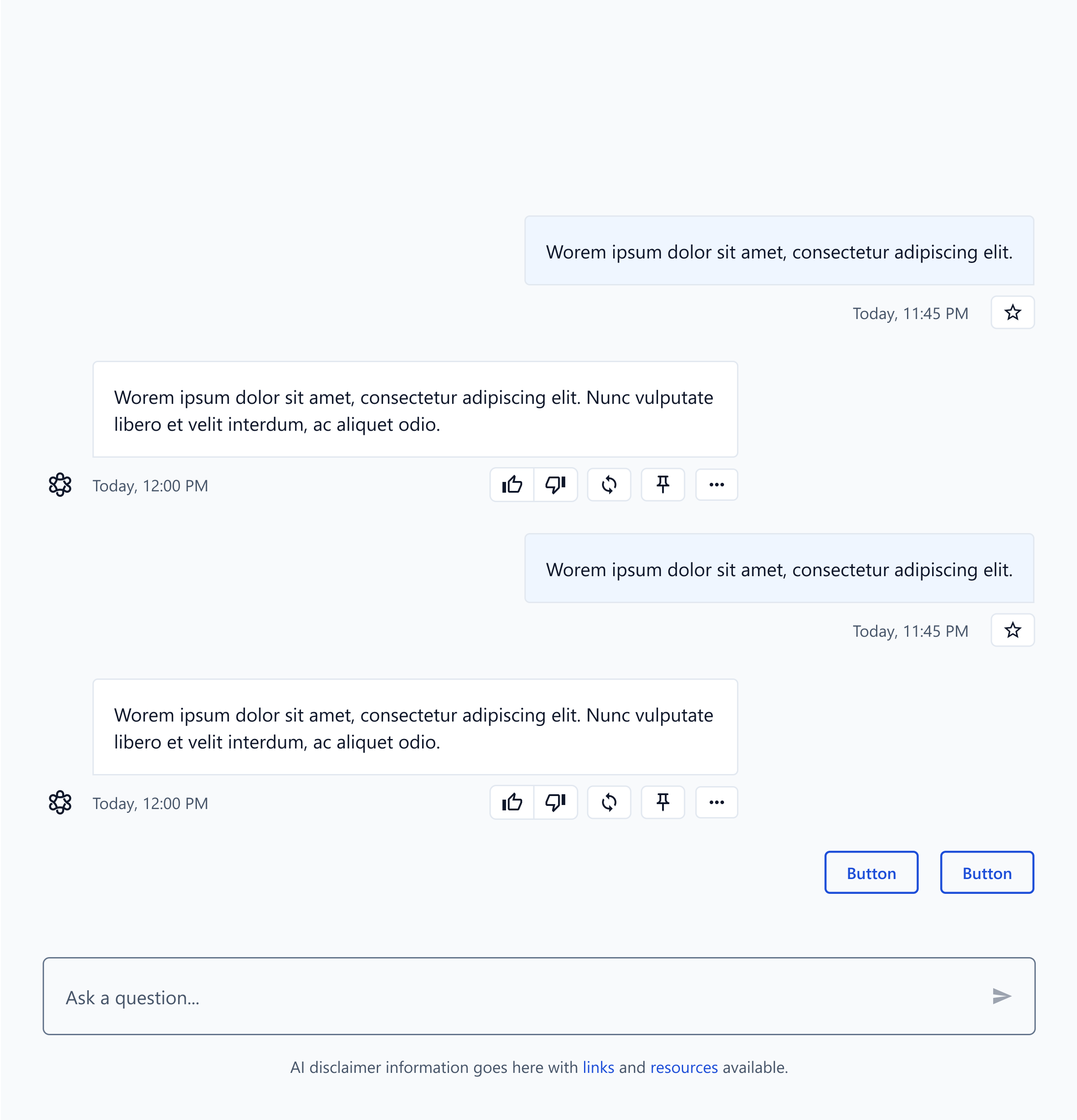Regenerate the second bot response
Viewport: 1077px width, 1120px height.
pos(609,802)
